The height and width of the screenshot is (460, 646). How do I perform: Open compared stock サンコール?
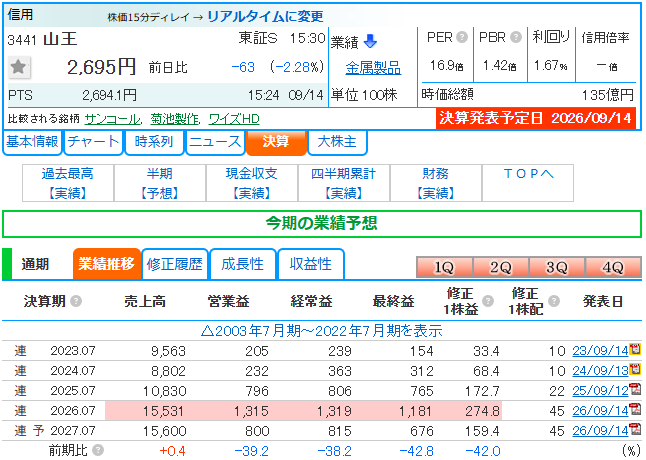tap(112, 119)
